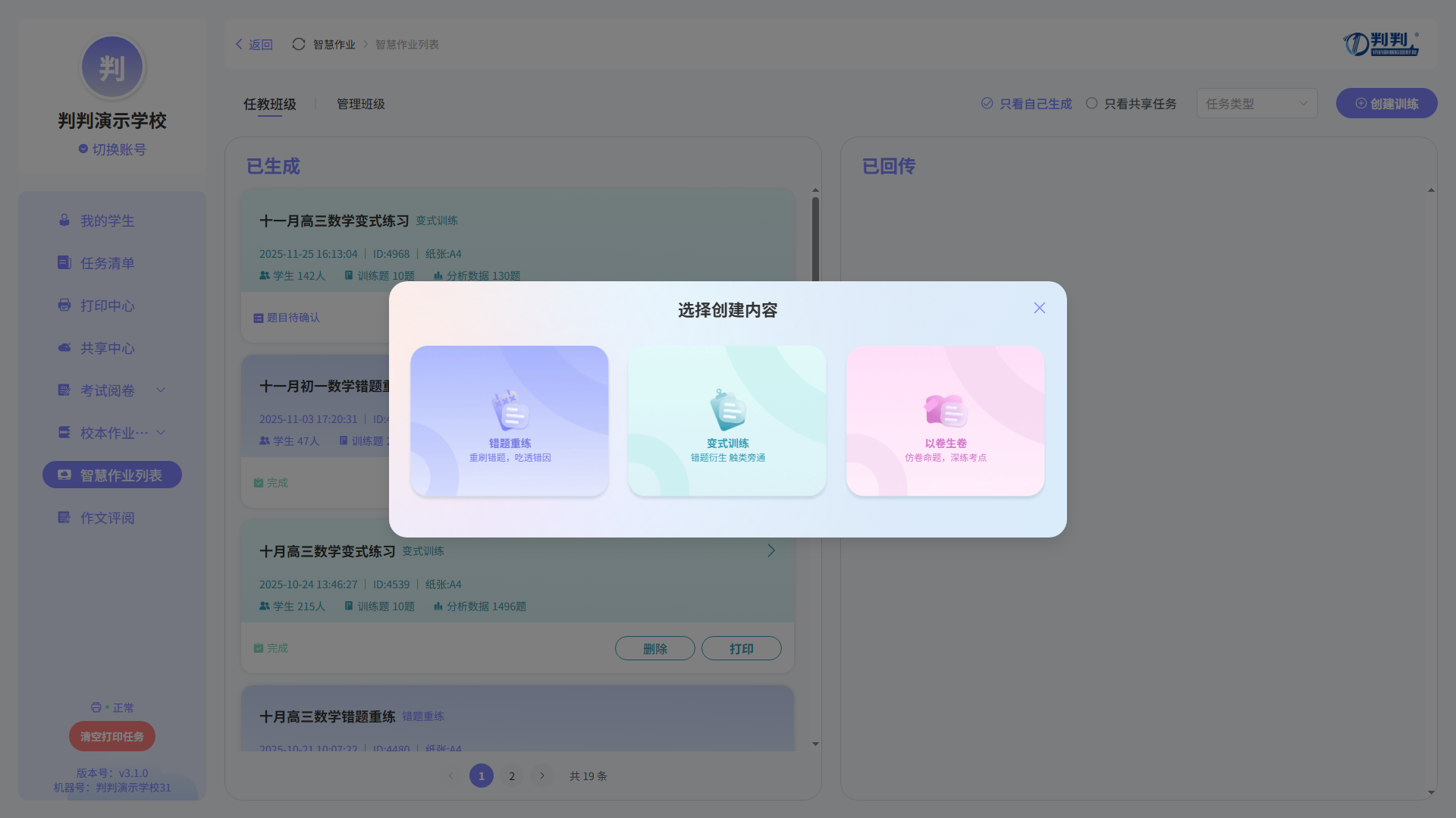Close the 选择创建内容 dialog
This screenshot has width=1456, height=818.
(x=1039, y=308)
